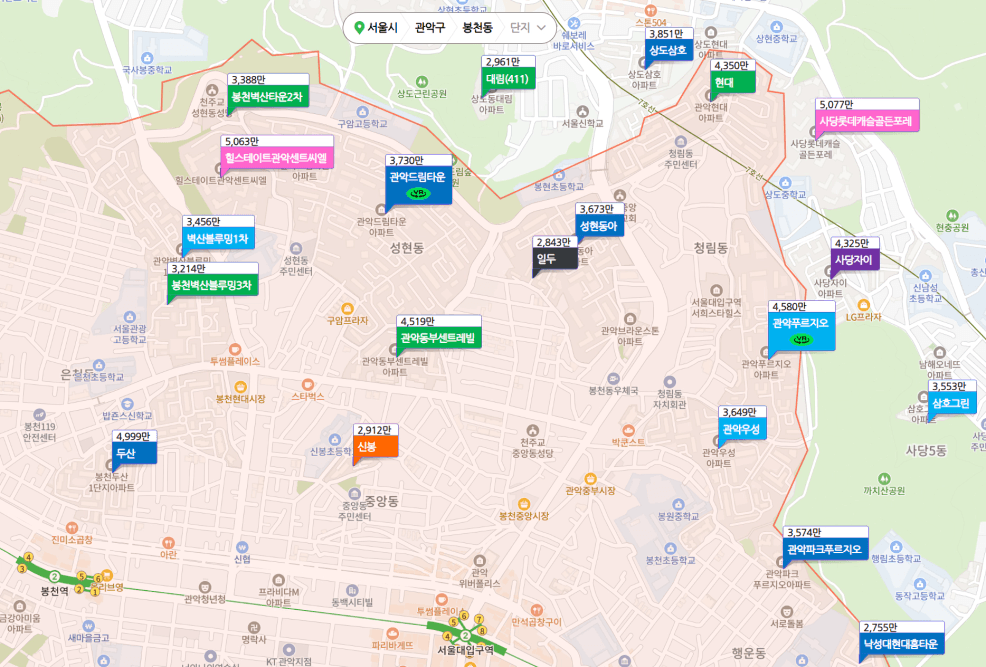The height and width of the screenshot is (667, 986).
Task: Open the 단지 dropdown in the location bar
Action: click(x=527, y=28)
